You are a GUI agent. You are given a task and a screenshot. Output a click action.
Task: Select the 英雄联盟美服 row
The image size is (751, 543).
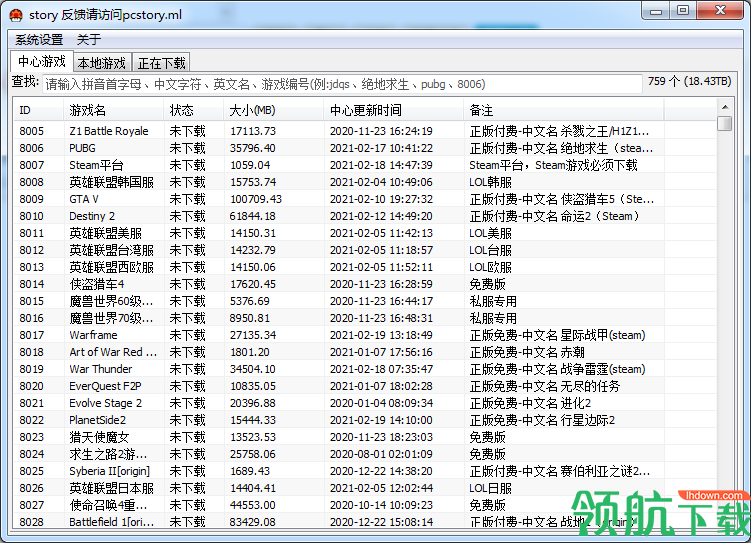(x=365, y=233)
